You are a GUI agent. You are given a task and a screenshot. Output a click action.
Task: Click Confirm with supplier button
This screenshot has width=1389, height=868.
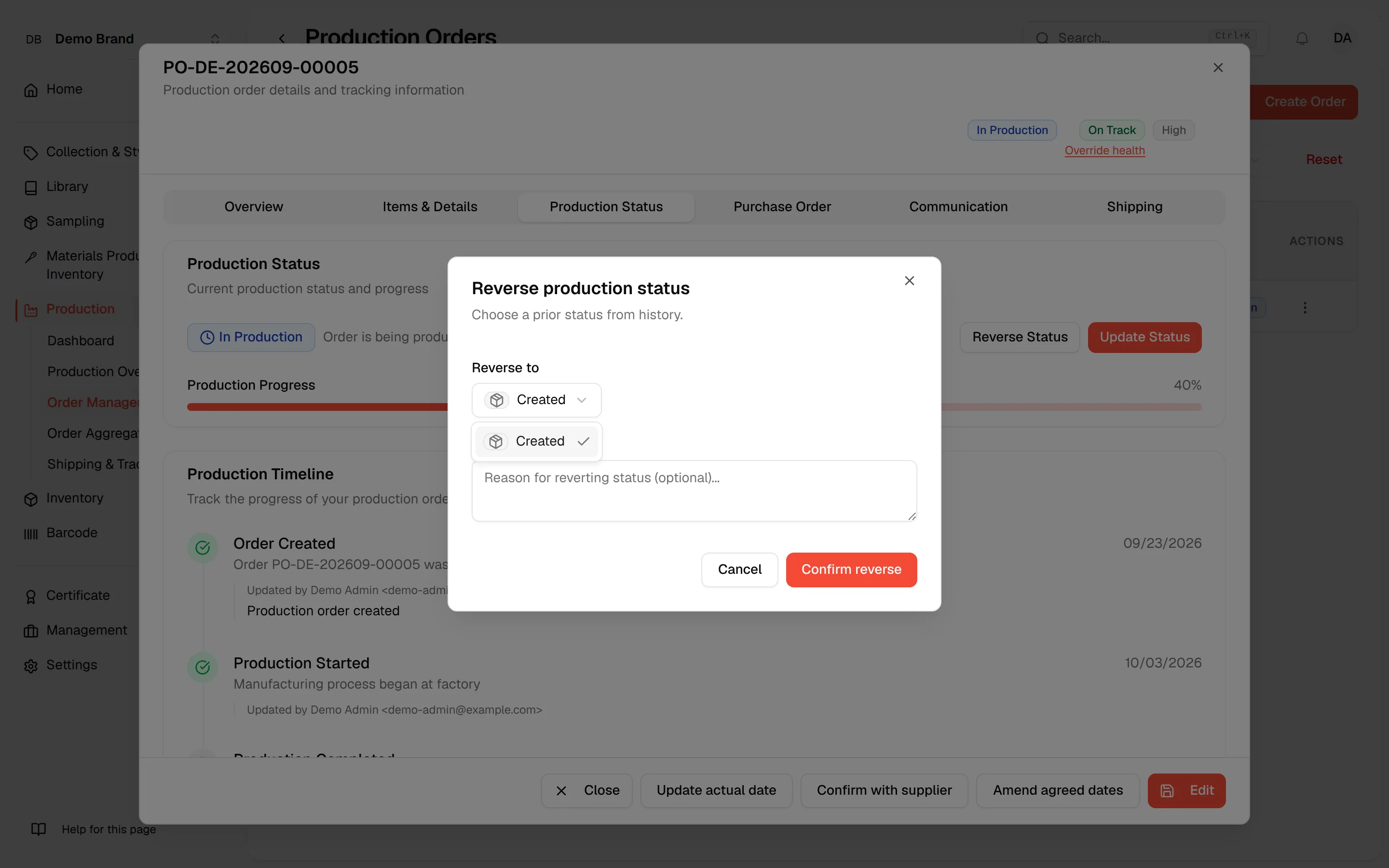point(884,790)
